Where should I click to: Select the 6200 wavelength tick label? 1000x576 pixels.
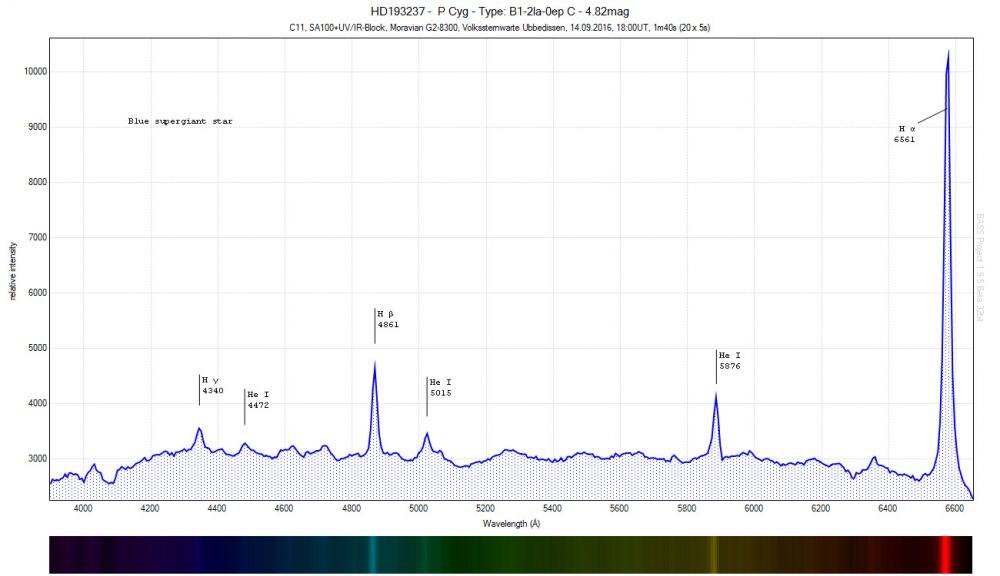(x=821, y=508)
